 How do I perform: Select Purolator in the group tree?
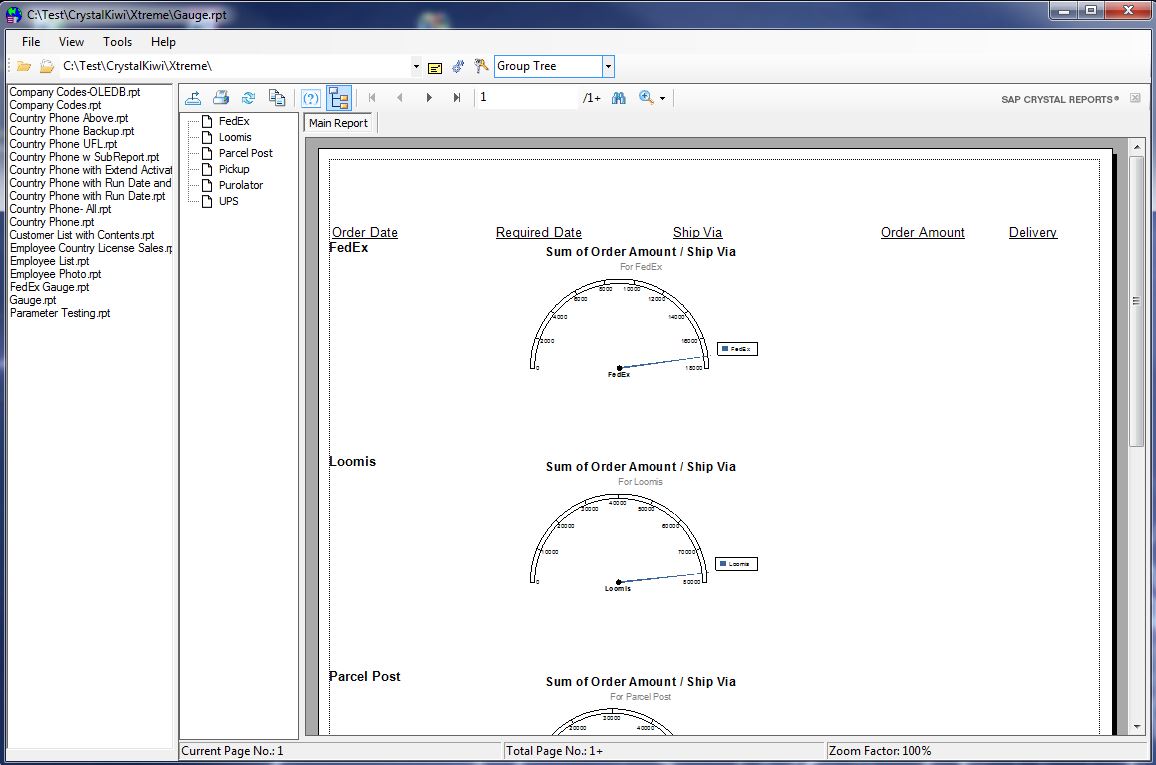point(240,185)
